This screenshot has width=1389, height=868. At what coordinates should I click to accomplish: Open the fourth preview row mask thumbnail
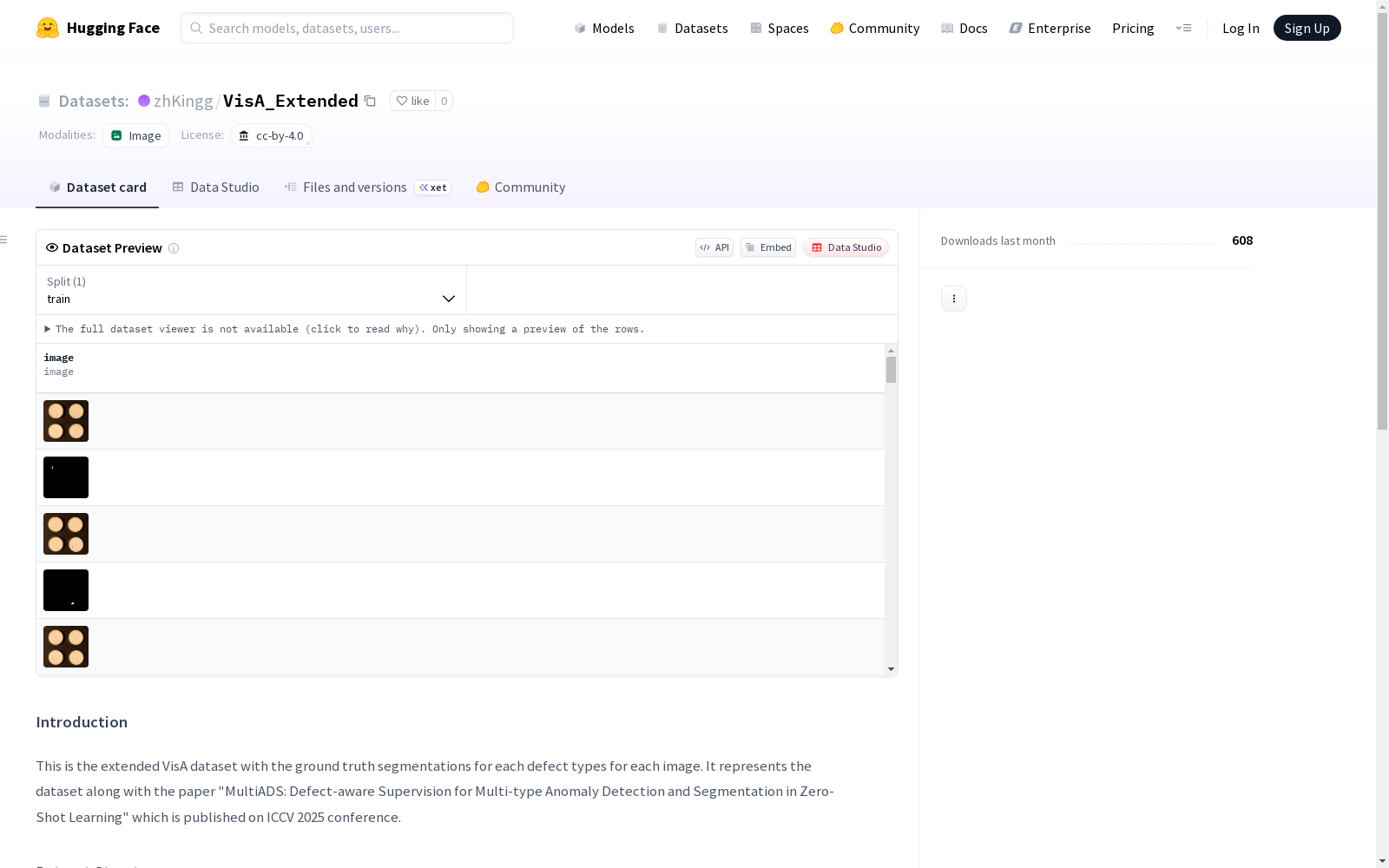[66, 590]
